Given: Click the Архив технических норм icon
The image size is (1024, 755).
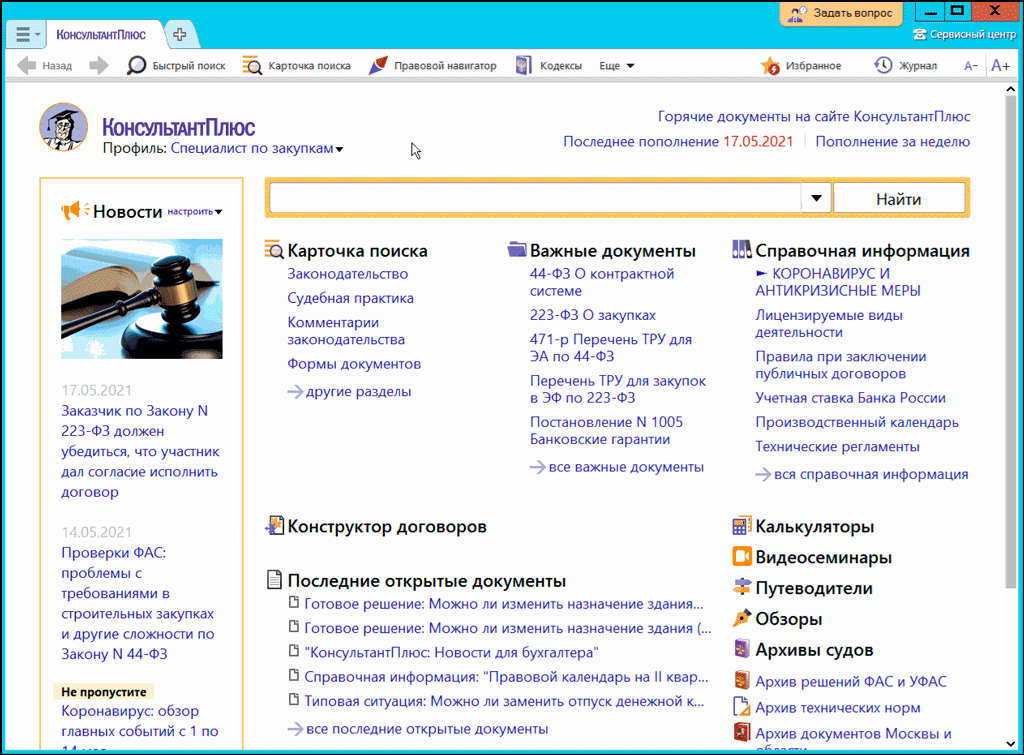Looking at the screenshot, I should 742,707.
